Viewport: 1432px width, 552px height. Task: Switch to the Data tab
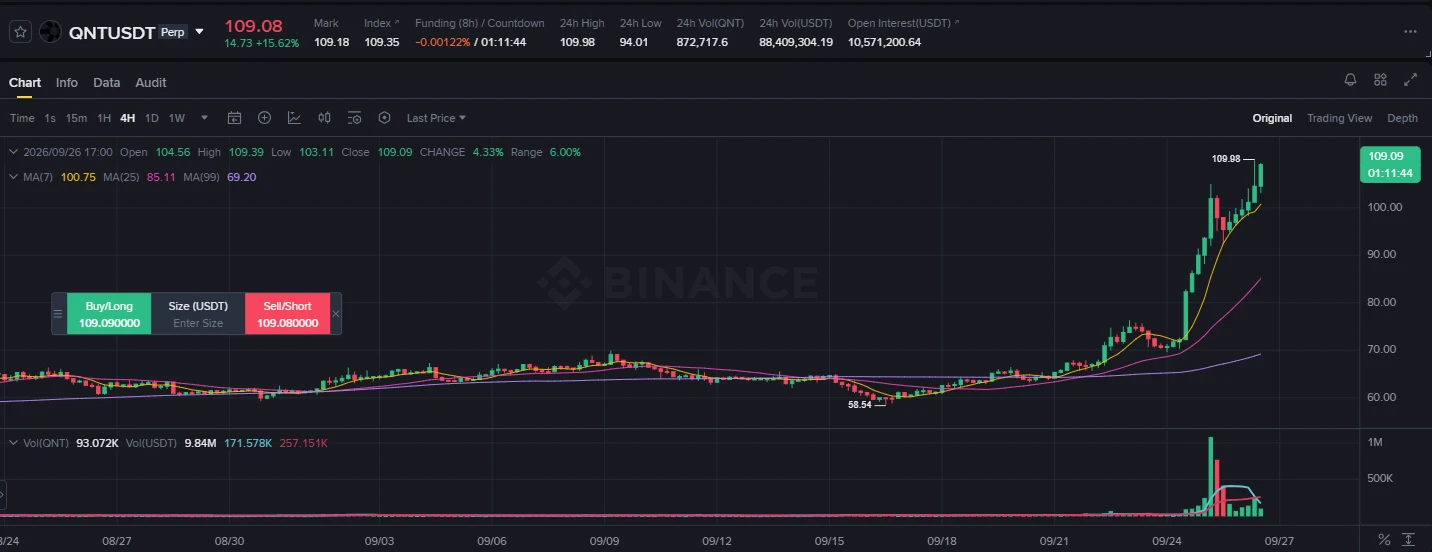[107, 83]
